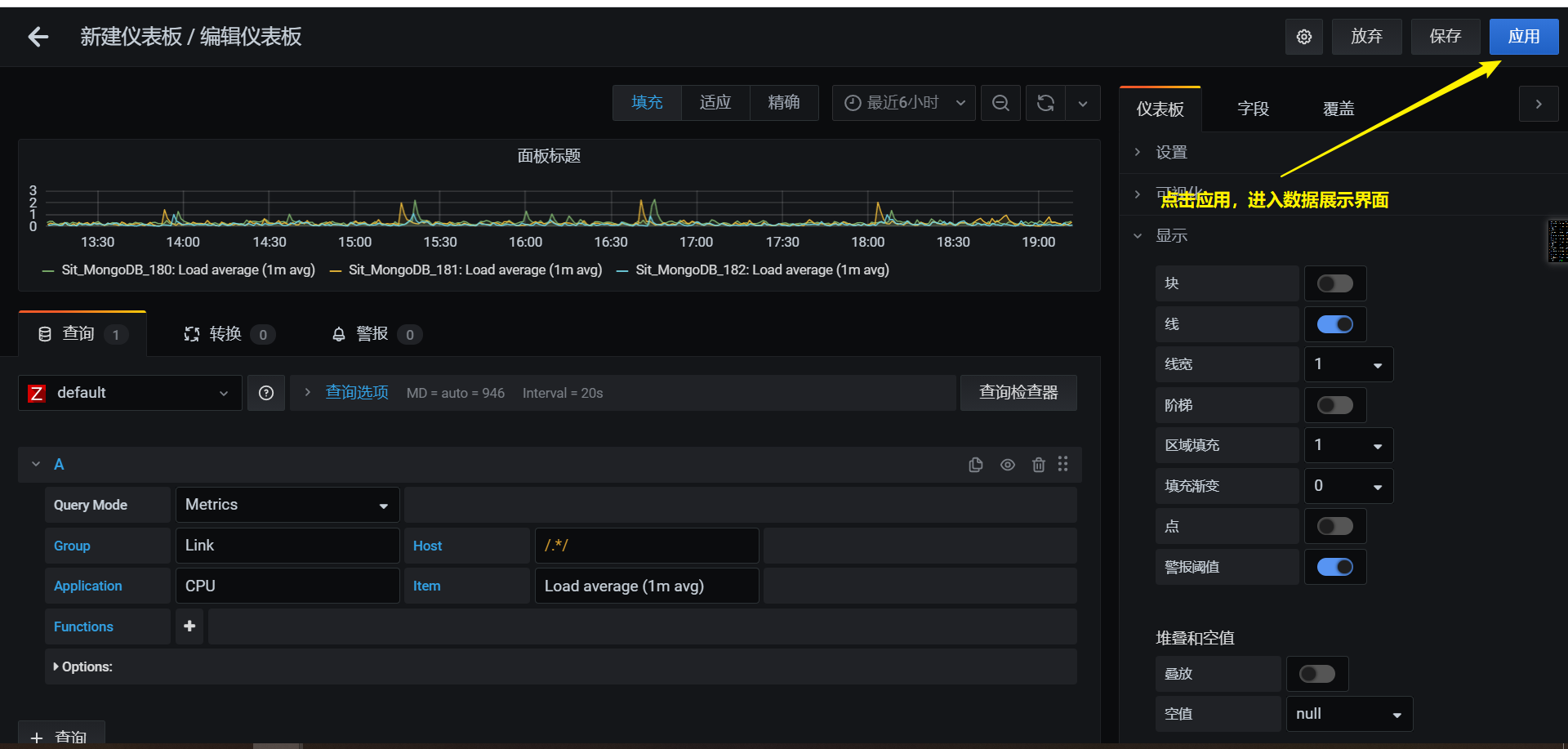Viewport: 1568px width, 749px height.
Task: Click the Zabbix datasource Z logo
Action: click(x=37, y=394)
